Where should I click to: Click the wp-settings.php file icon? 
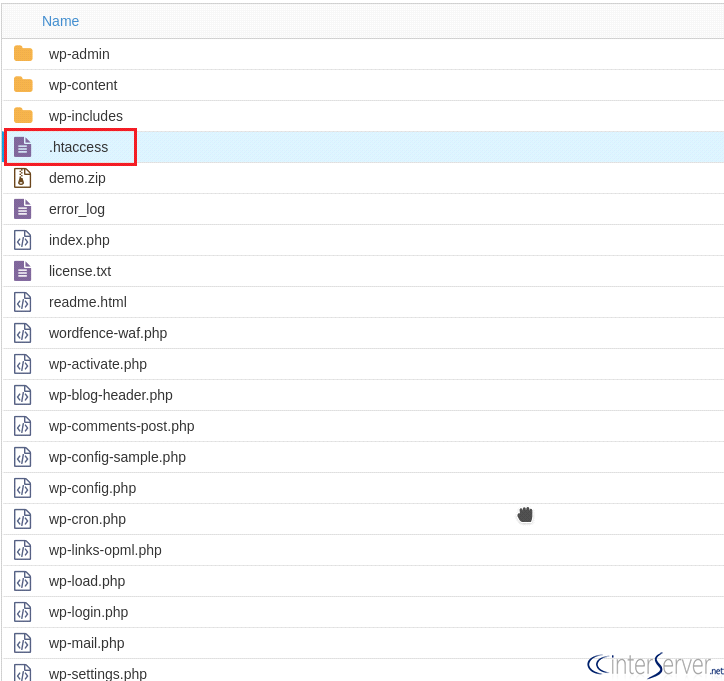pyautogui.click(x=23, y=672)
